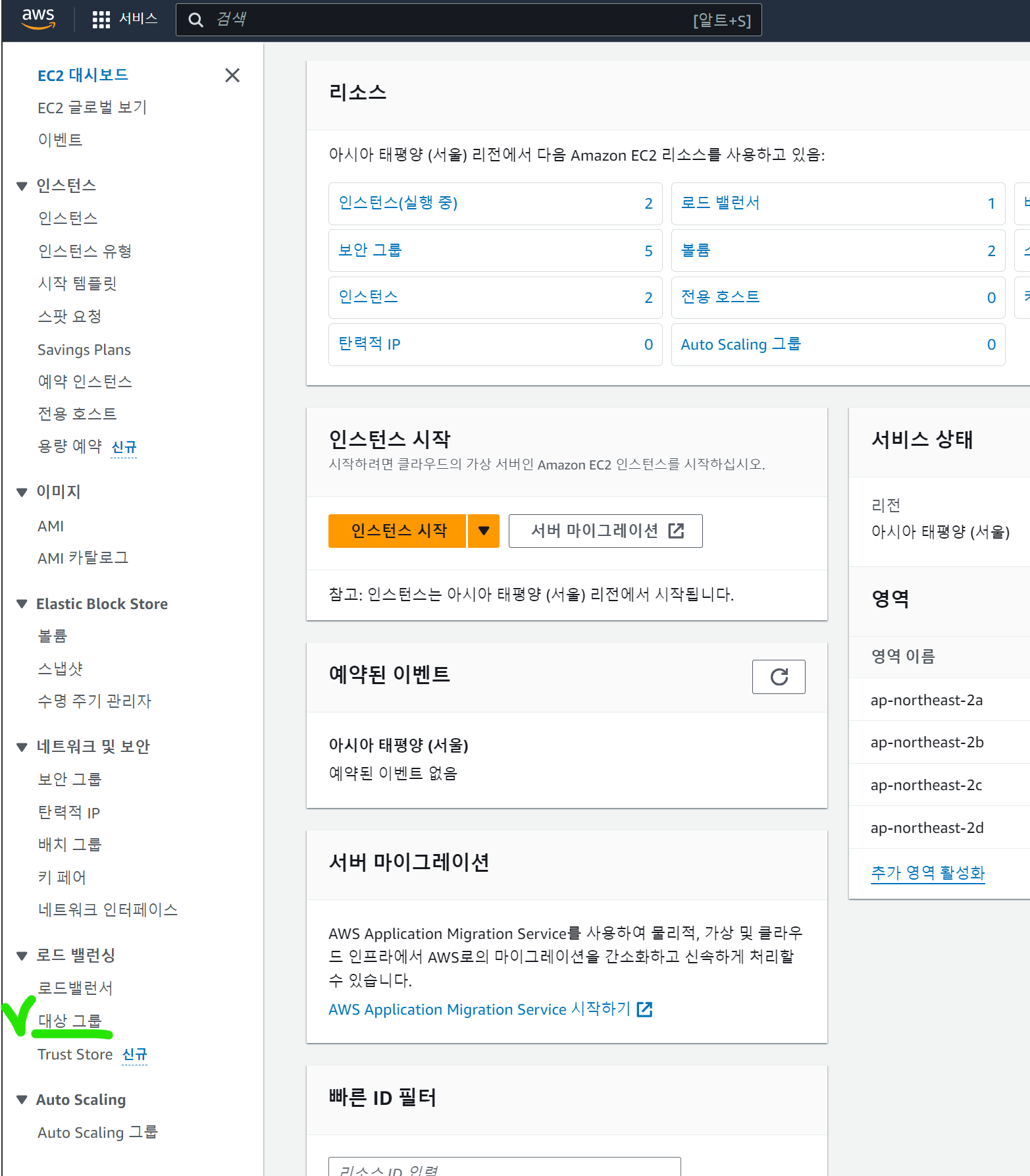Viewport: 1030px width, 1176px height.
Task: Open 예약 인스턴스 page
Action: pos(85,381)
